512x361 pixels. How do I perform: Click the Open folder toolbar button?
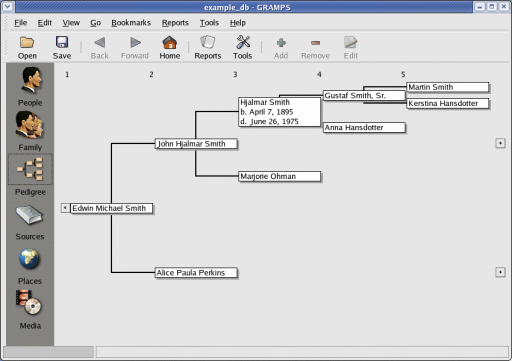pos(27,47)
